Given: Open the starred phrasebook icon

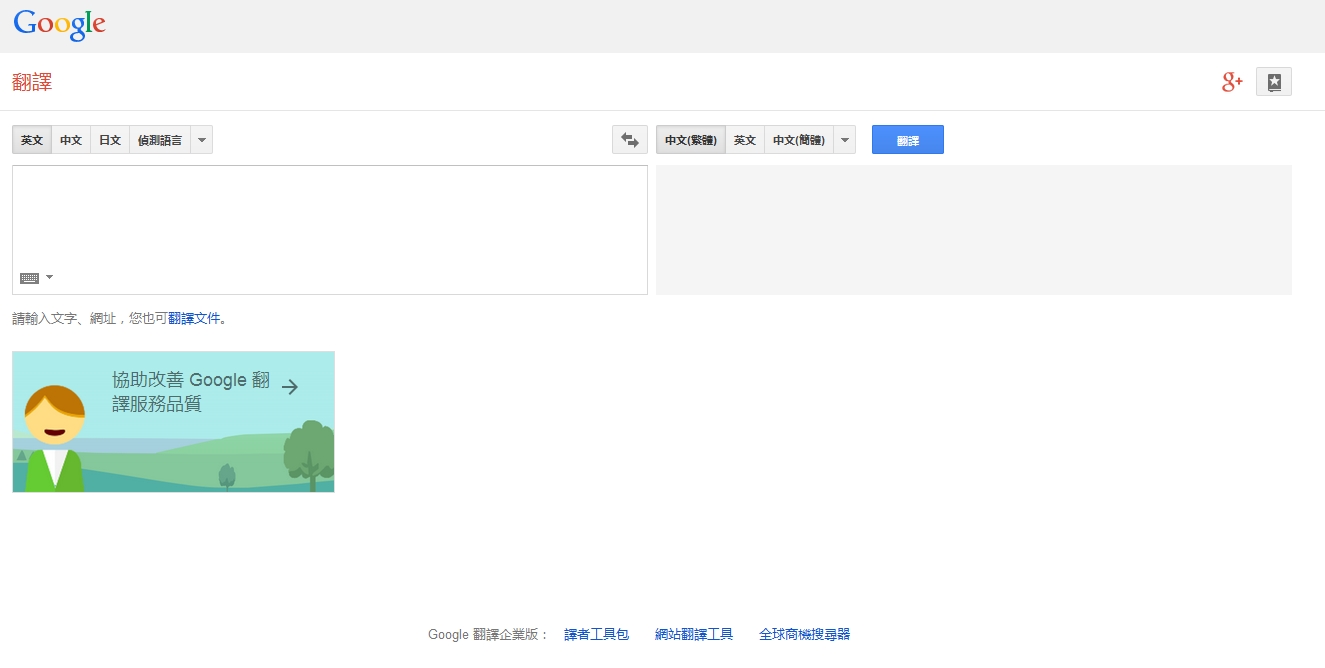Looking at the screenshot, I should [x=1274, y=82].
